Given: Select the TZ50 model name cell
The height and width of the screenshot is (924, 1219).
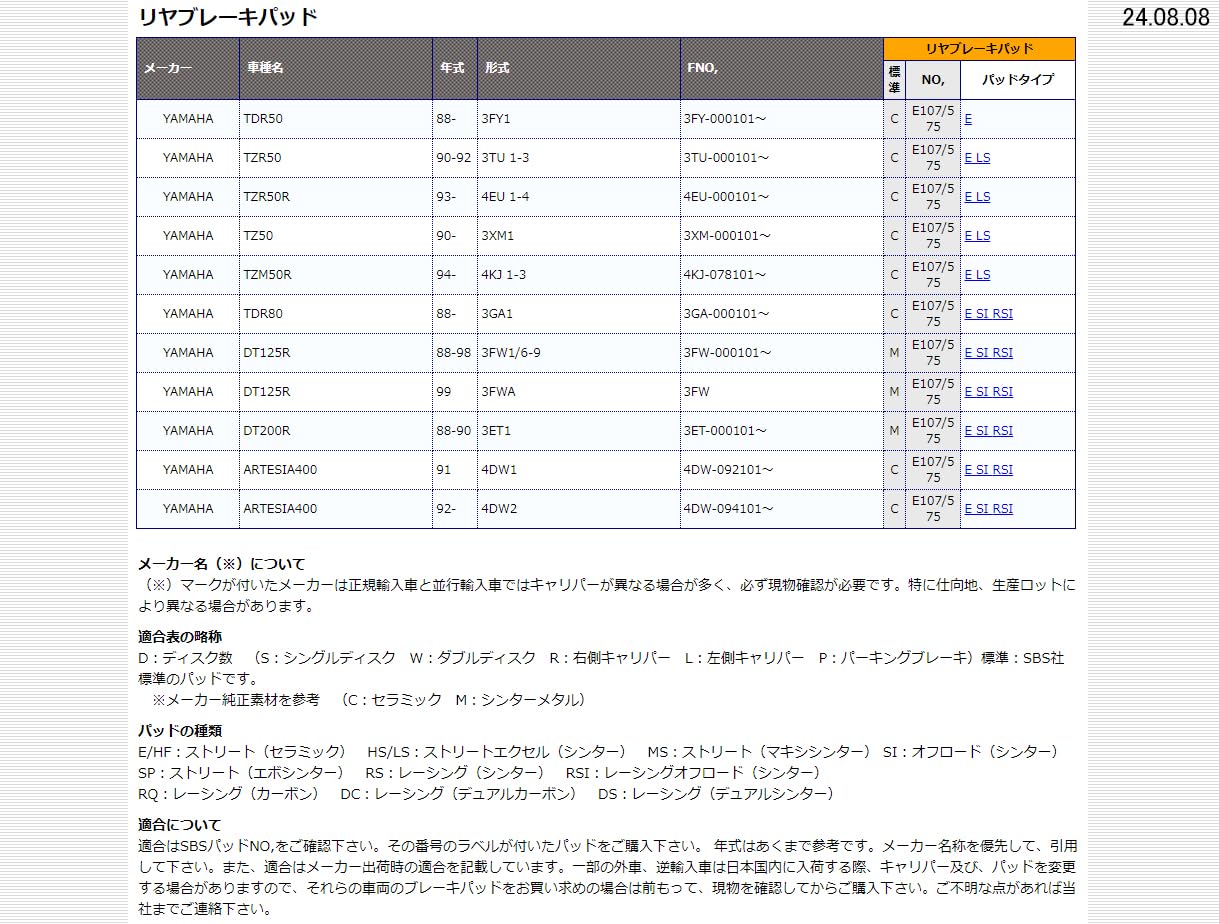Looking at the screenshot, I should [x=336, y=235].
